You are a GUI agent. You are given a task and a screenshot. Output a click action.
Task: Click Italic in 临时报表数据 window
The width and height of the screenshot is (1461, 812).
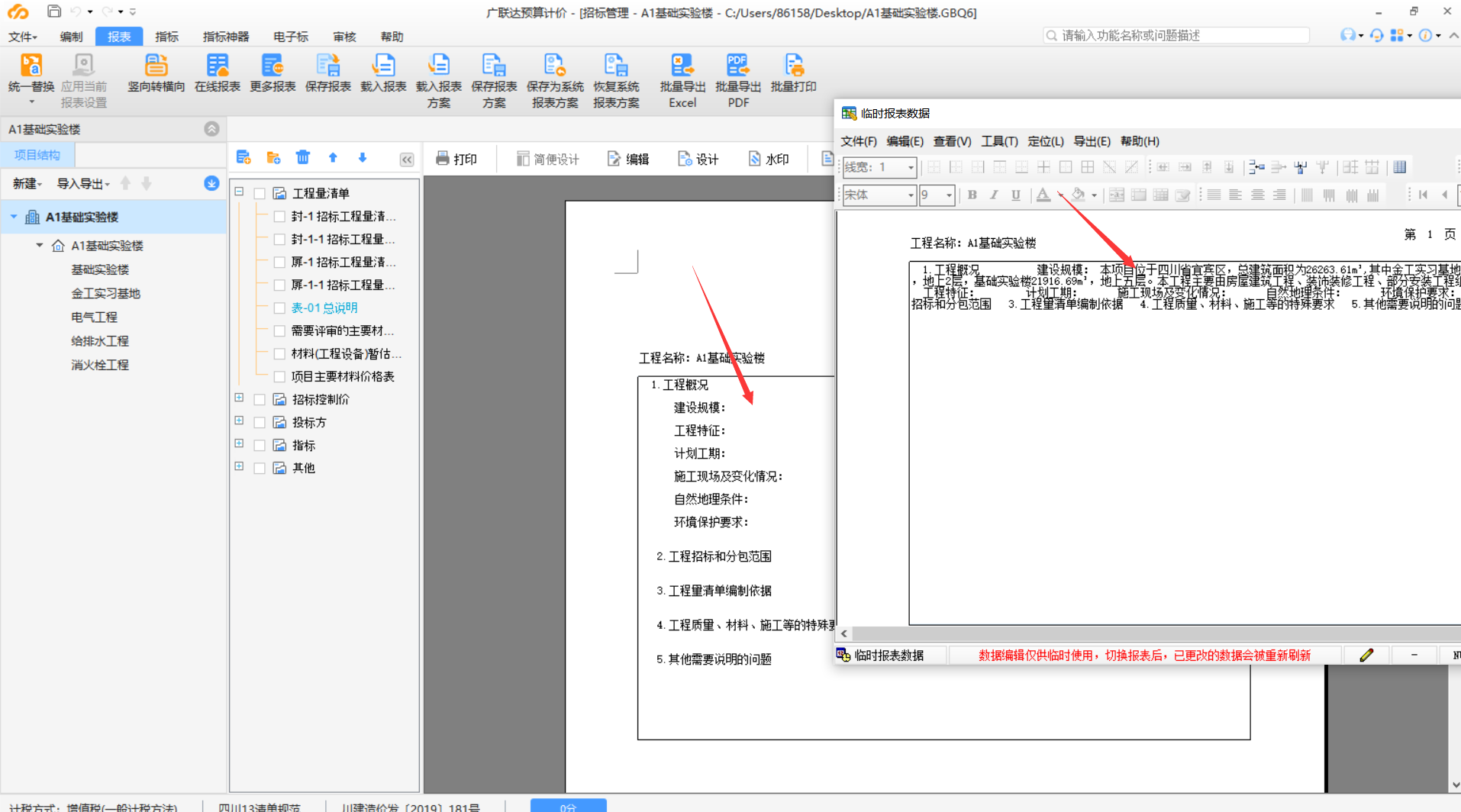pyautogui.click(x=994, y=195)
